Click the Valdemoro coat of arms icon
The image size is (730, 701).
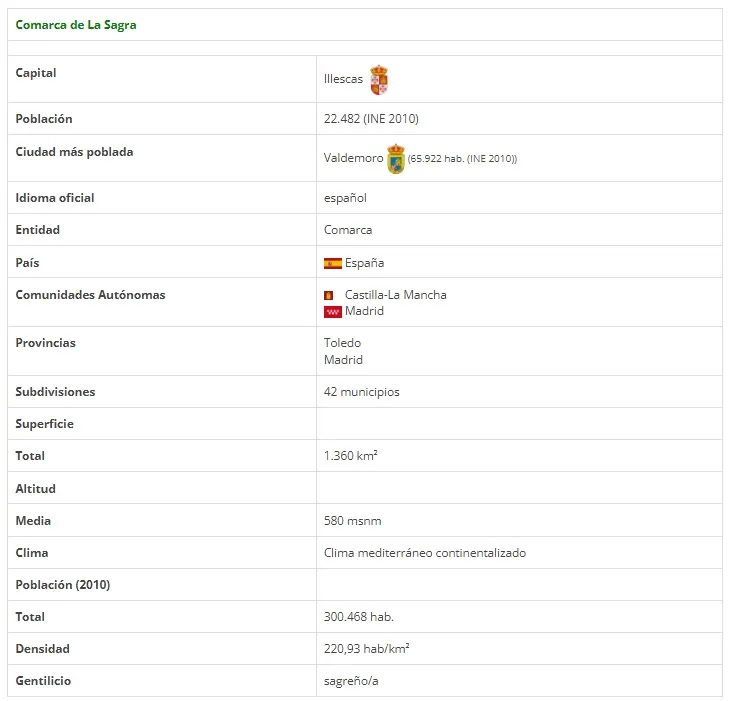396,159
